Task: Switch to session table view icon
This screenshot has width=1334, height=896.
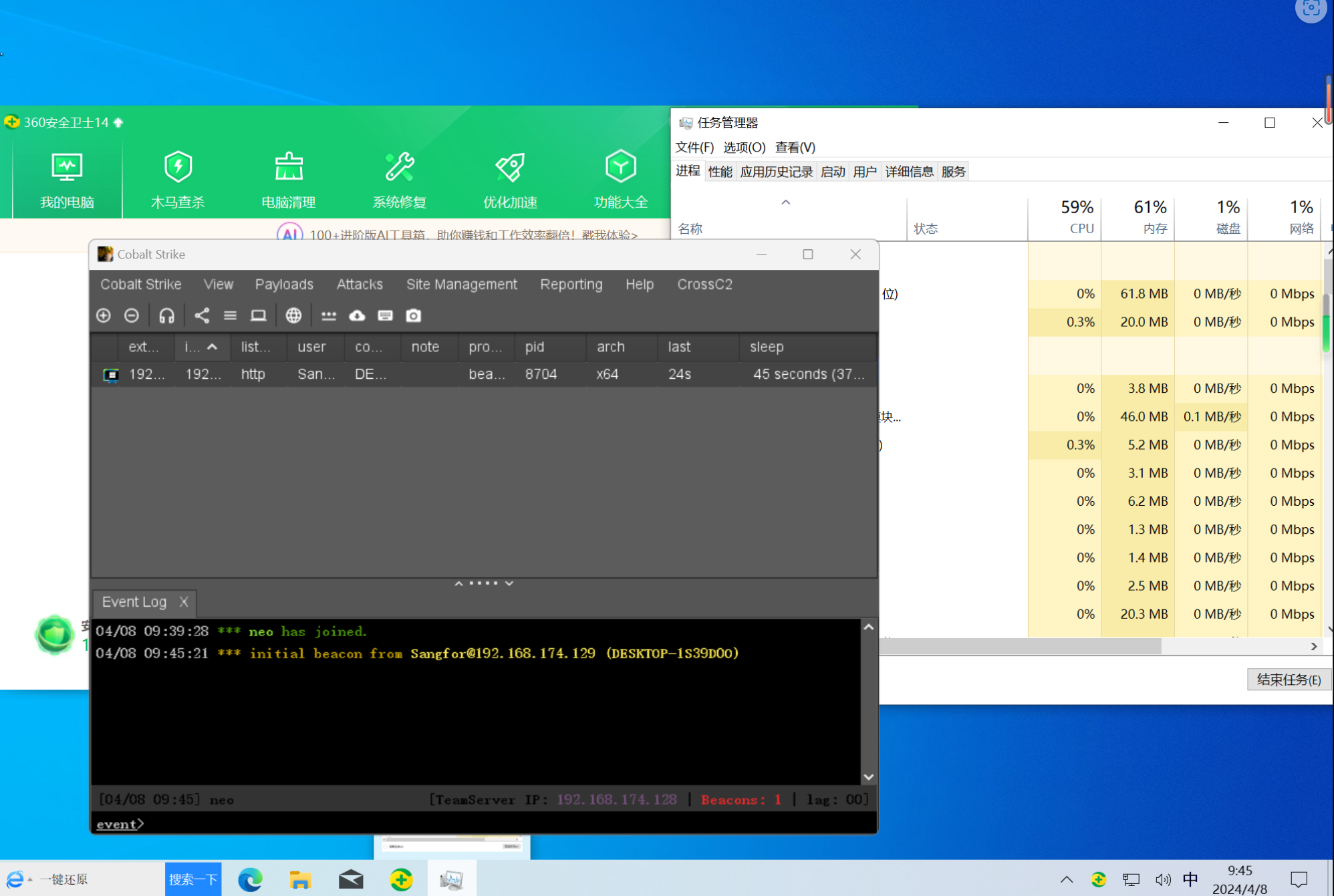Action: [230, 315]
